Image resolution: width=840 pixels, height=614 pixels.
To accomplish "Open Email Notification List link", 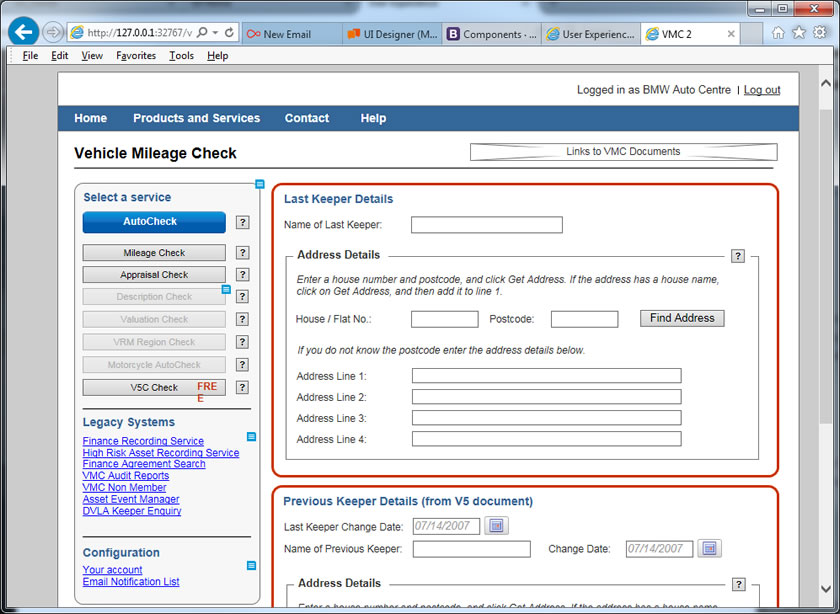I will pos(131,582).
